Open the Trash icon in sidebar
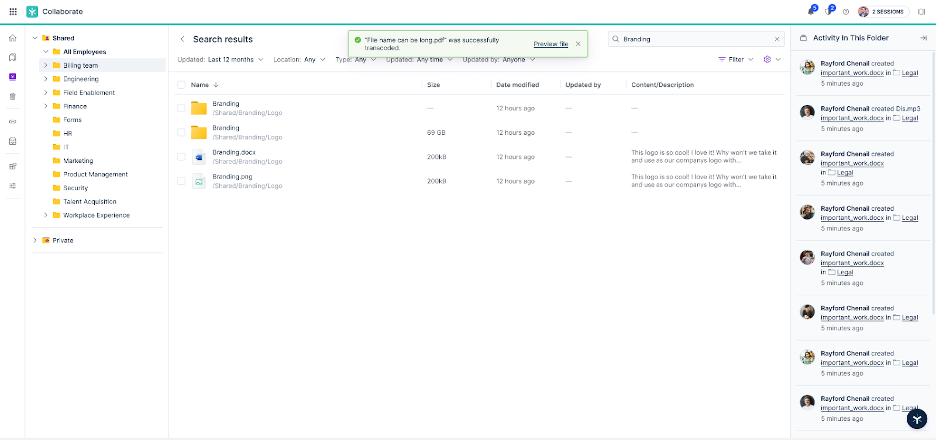Screen dimensions: 936x440 (12, 96)
